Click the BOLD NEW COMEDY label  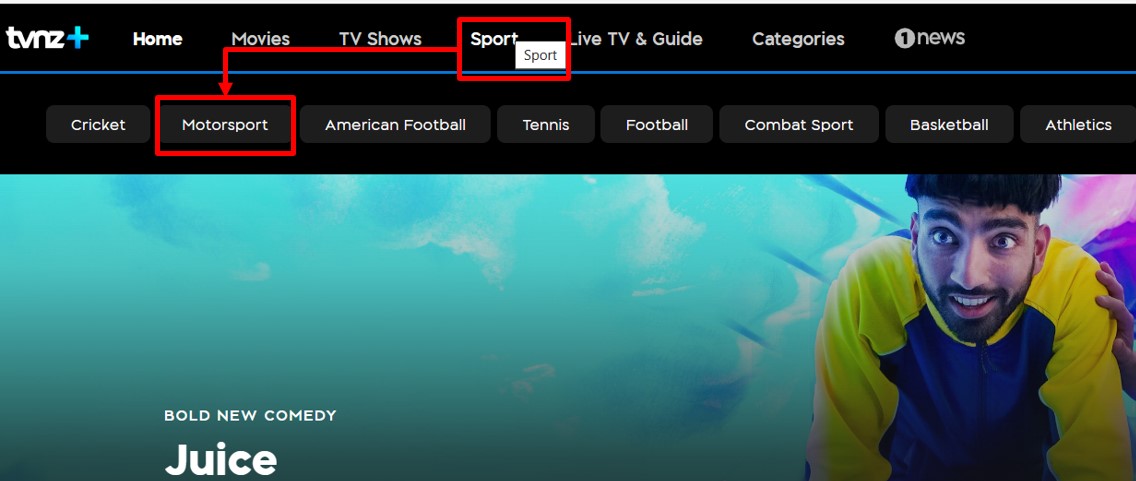250,416
